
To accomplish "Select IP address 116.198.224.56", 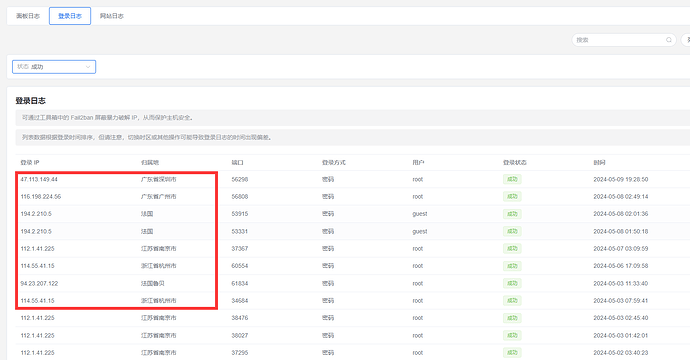I will click(x=40, y=197).
